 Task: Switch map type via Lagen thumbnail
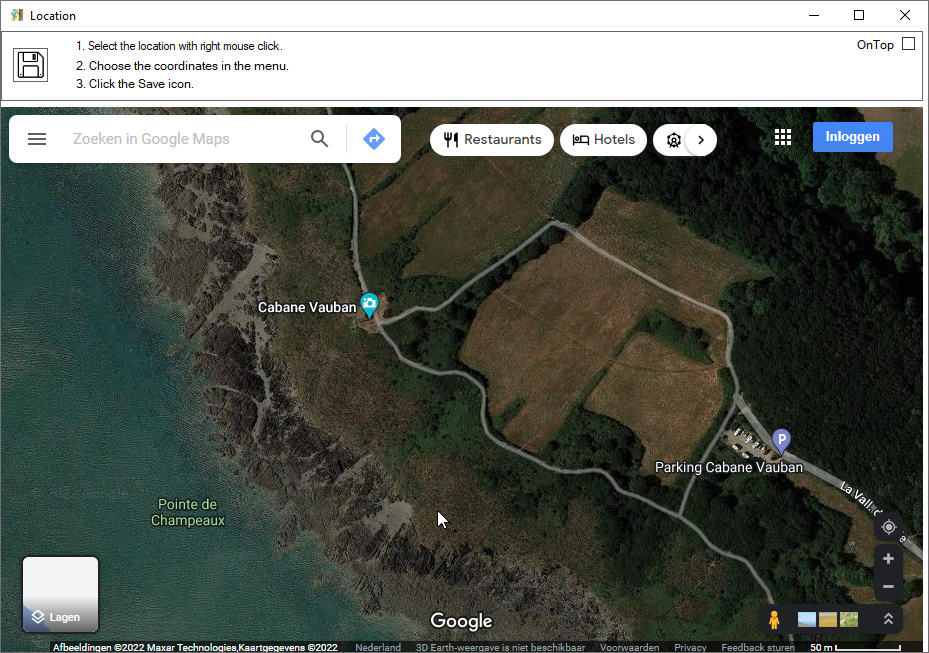[x=60, y=594]
